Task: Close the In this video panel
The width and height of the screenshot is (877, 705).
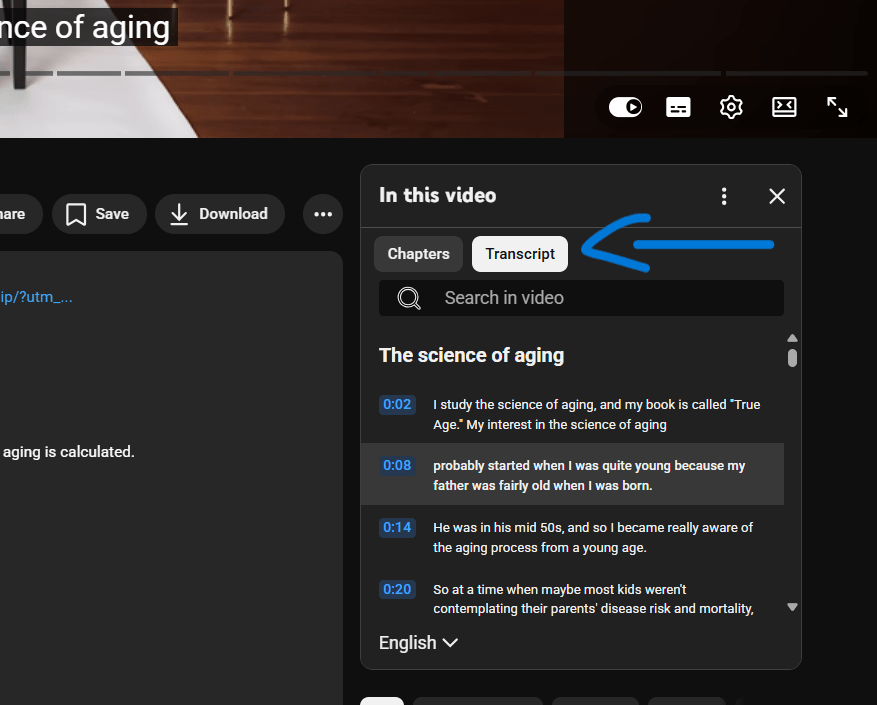Action: pos(777,196)
